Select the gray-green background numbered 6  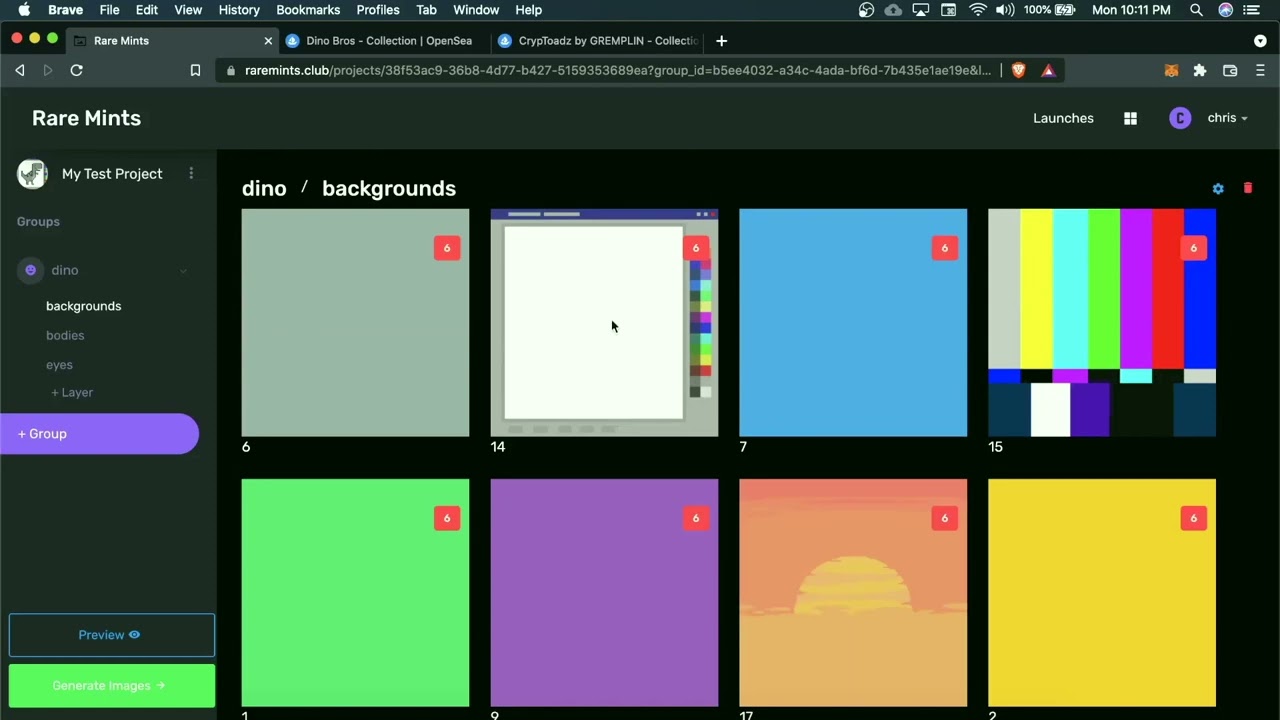click(x=355, y=322)
